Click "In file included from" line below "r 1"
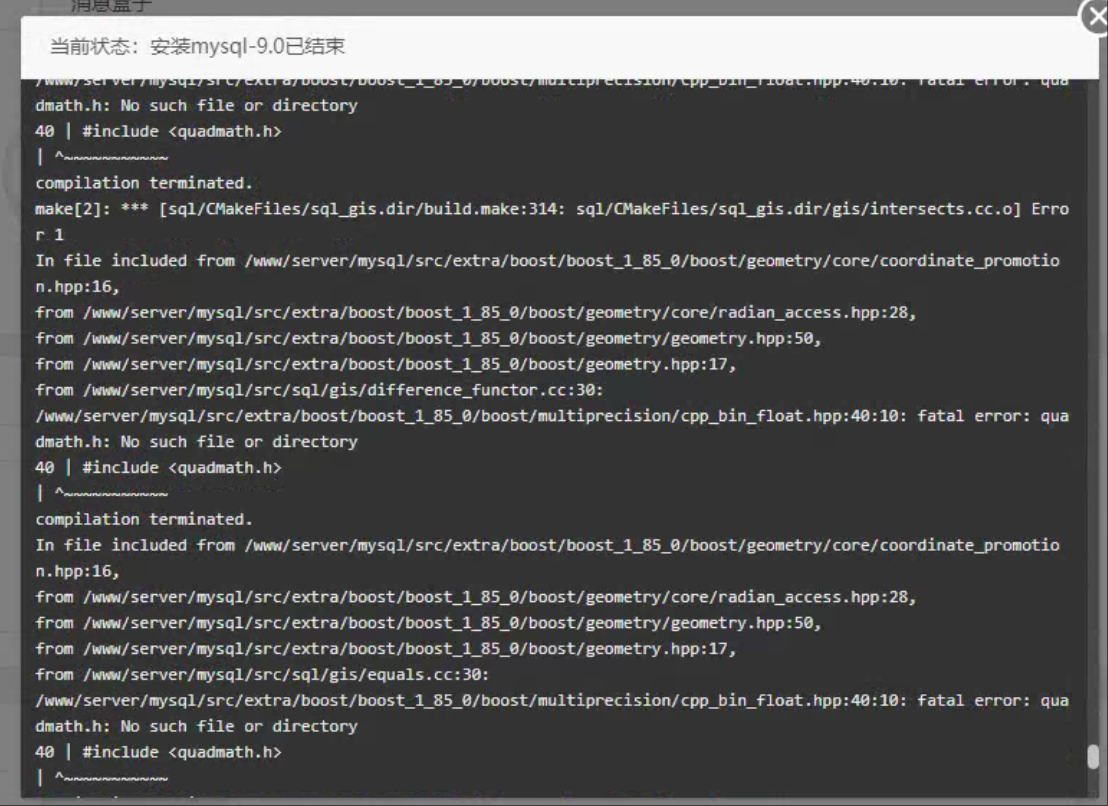1108x806 pixels. [547, 261]
